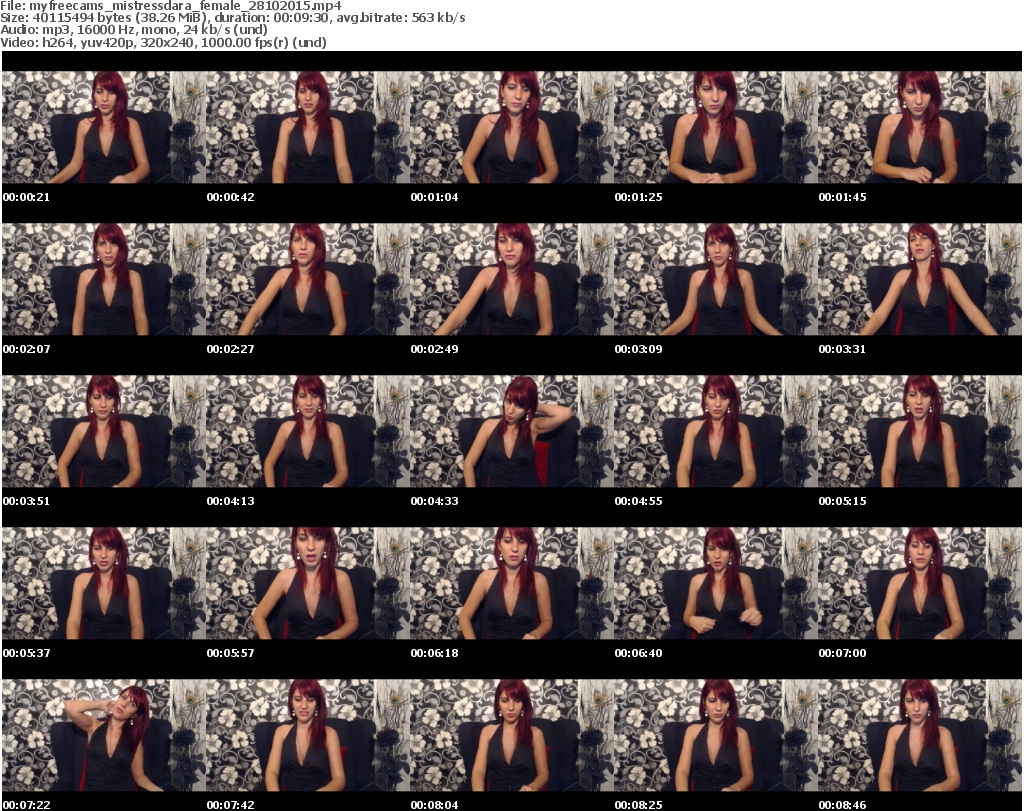Viewport: 1024px width, 811px height.
Task: Select the thumbnail frame at 00:00:42
Action: (x=308, y=127)
